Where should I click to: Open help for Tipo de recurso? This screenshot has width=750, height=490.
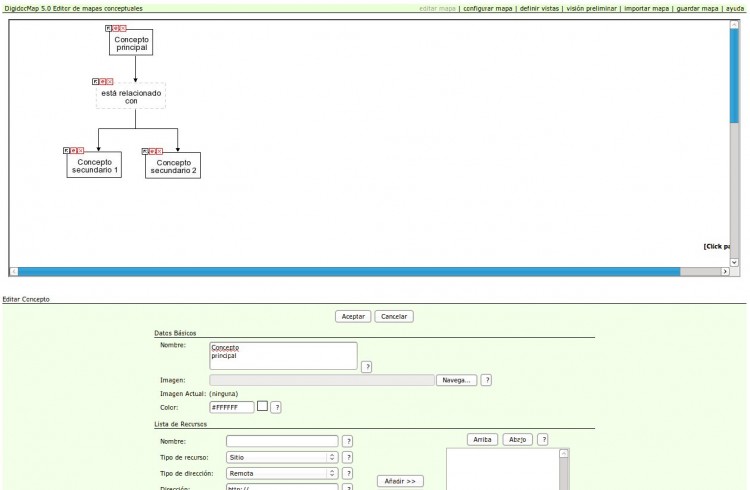coord(348,457)
